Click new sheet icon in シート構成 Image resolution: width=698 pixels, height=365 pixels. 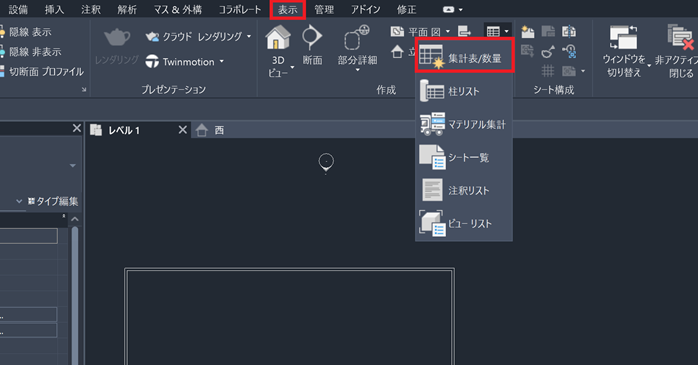coord(528,32)
